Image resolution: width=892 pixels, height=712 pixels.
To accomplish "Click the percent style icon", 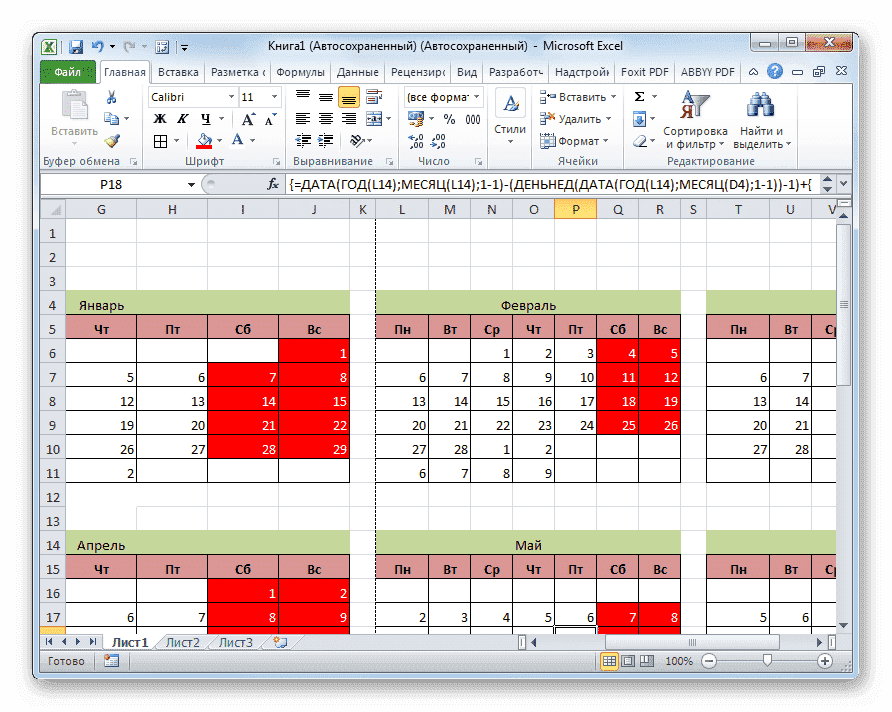I will [449, 119].
